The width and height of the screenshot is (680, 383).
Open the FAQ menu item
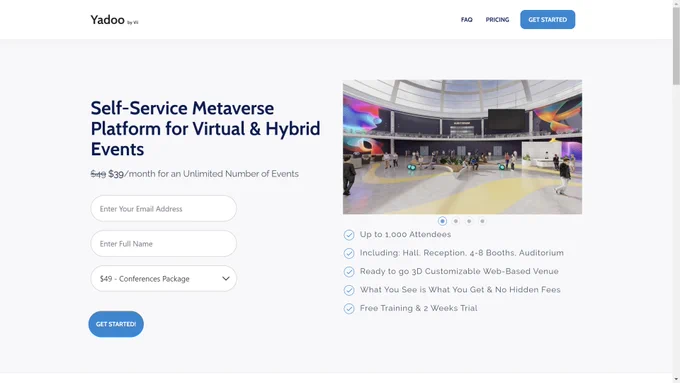pos(467,20)
